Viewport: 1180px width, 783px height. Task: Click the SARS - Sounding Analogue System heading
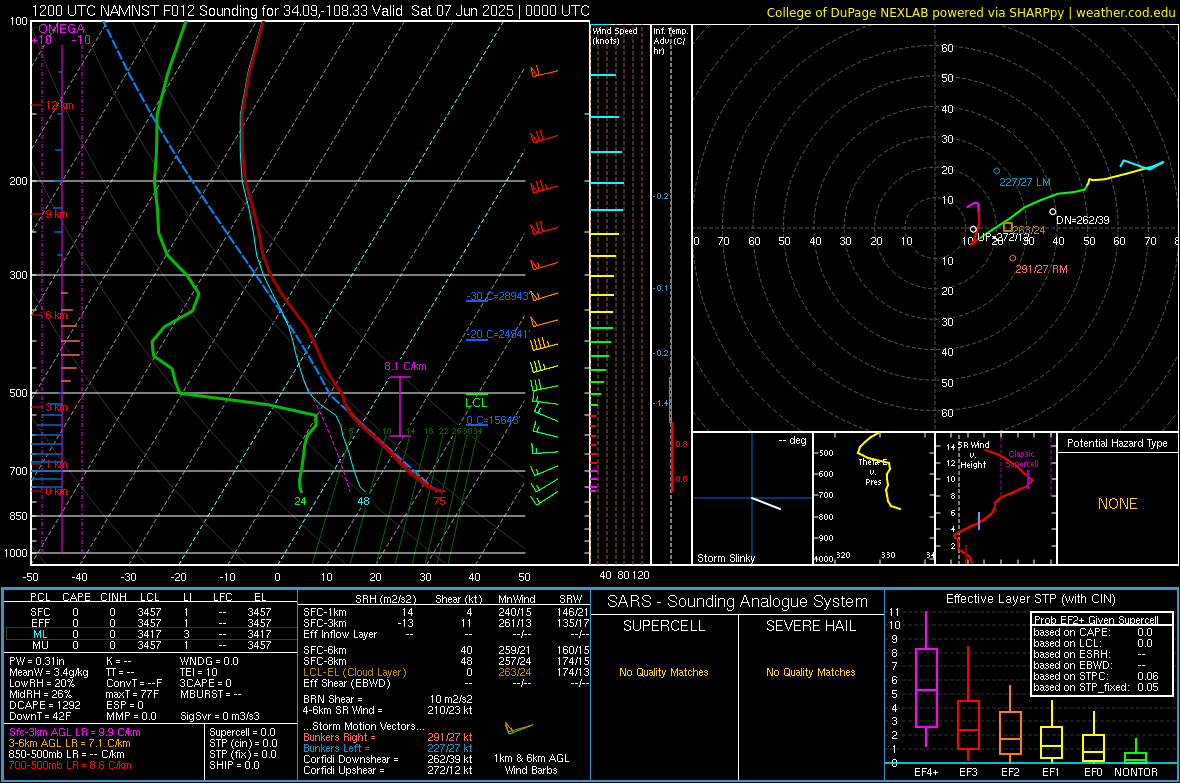click(x=738, y=602)
